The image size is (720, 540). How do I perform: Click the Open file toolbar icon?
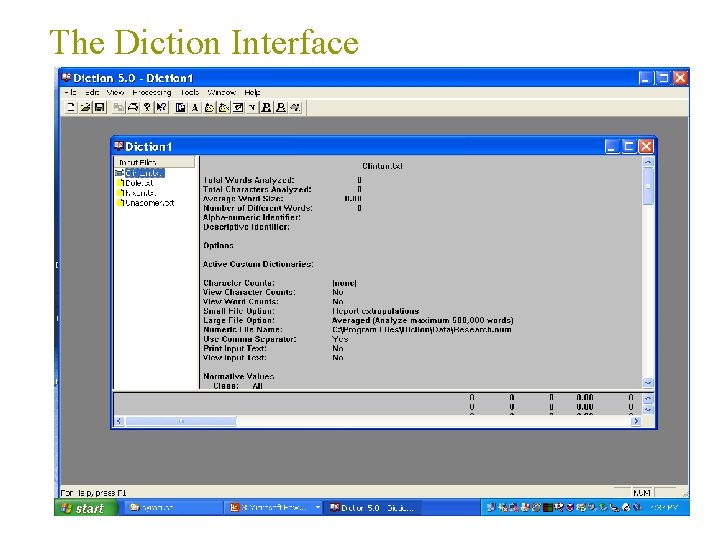pyautogui.click(x=85, y=107)
